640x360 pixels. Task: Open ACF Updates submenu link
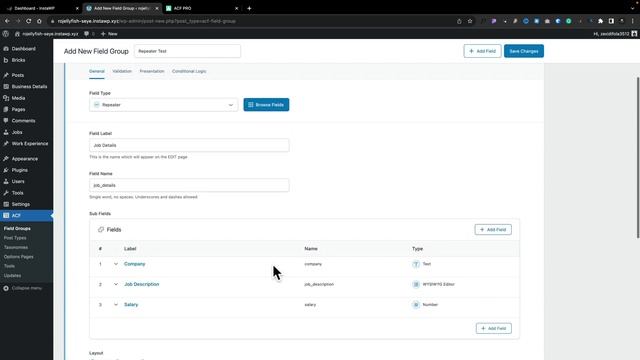(12, 276)
